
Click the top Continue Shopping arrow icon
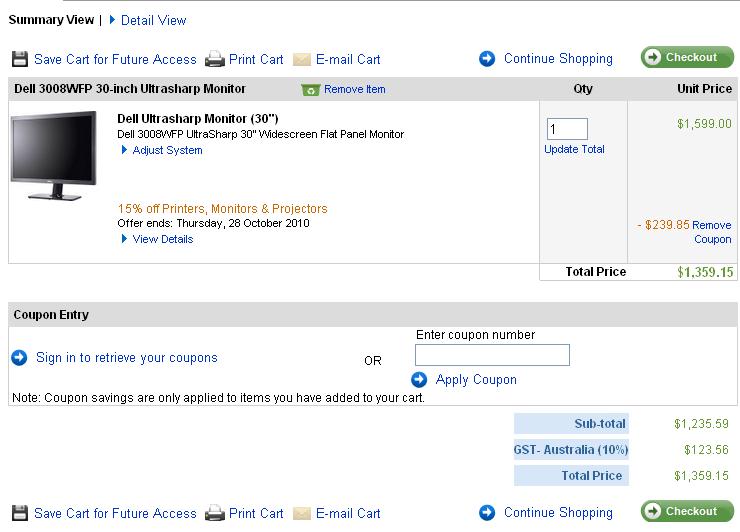(487, 58)
